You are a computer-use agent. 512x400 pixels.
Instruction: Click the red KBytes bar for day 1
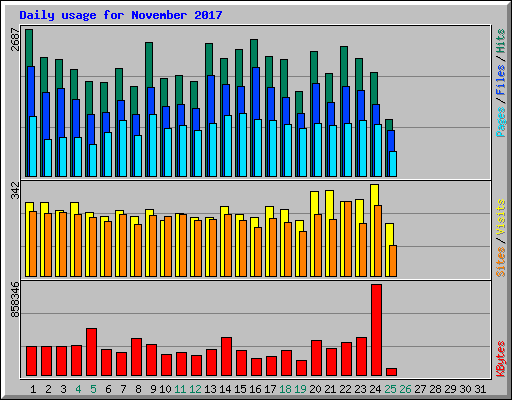coord(32,361)
